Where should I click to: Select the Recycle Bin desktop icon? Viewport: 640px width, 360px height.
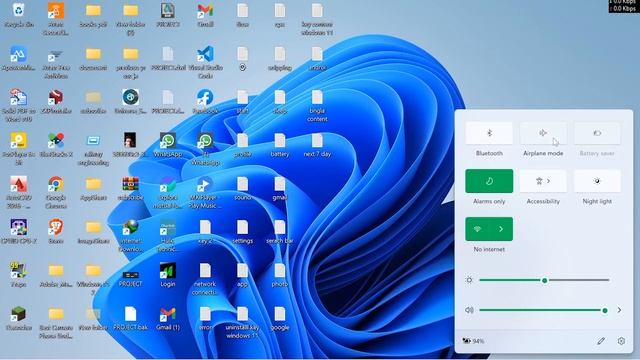pyautogui.click(x=18, y=16)
